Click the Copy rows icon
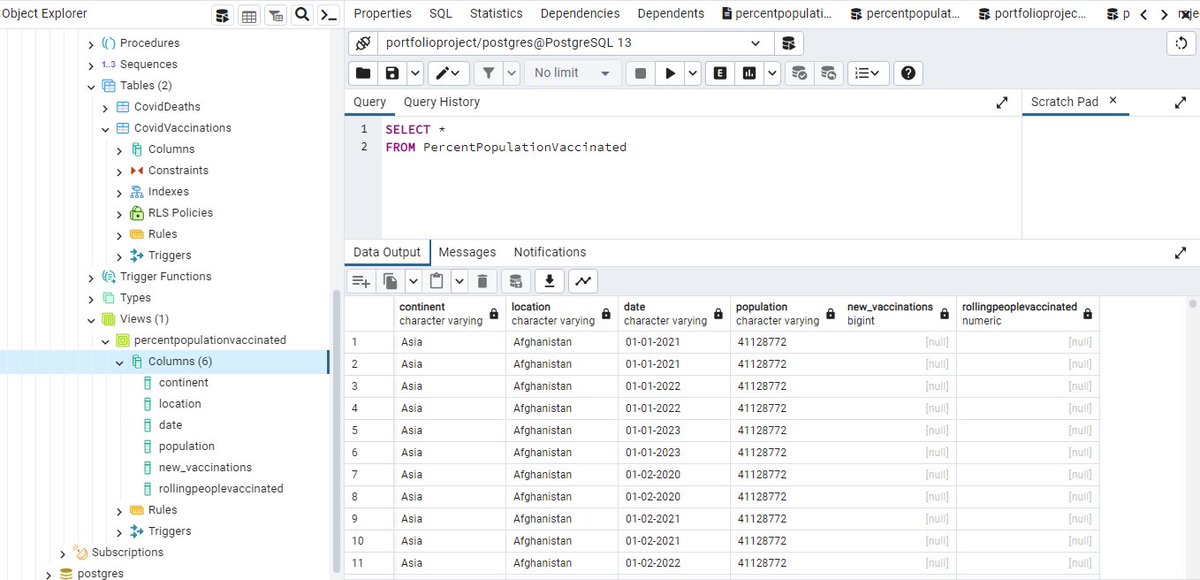1200x580 pixels. click(x=391, y=282)
